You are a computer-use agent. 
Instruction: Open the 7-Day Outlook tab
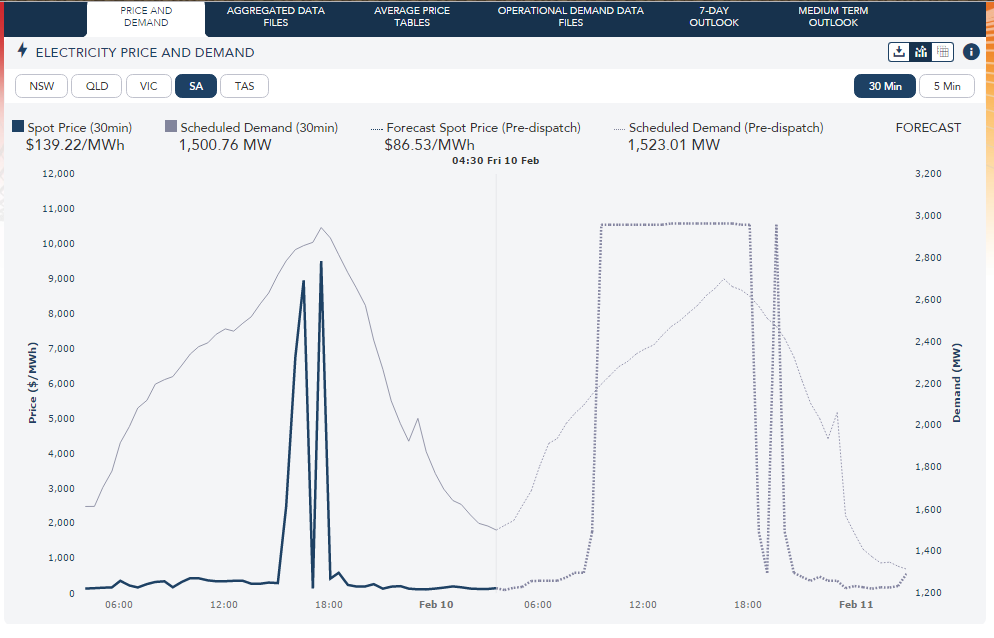714,17
